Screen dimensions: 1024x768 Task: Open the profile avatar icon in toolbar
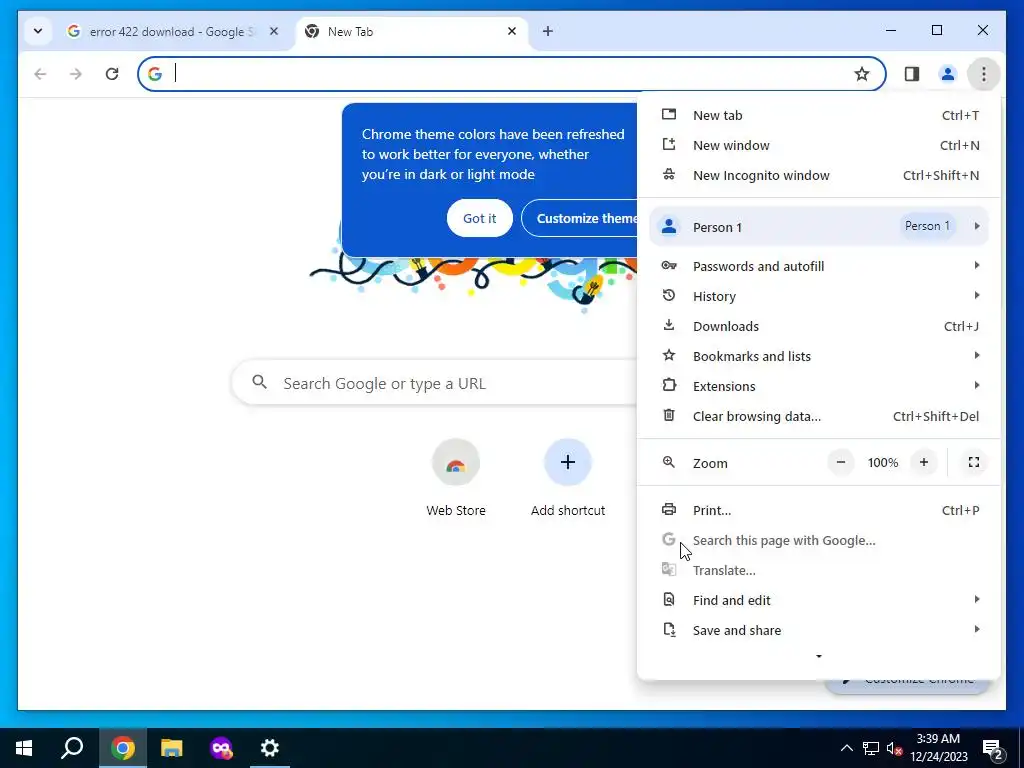pos(947,74)
